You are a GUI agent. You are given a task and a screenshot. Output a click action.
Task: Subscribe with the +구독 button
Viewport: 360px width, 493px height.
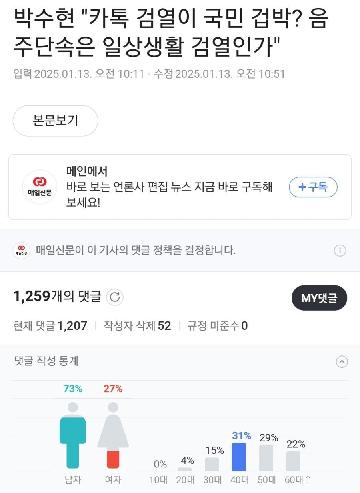pos(313,187)
